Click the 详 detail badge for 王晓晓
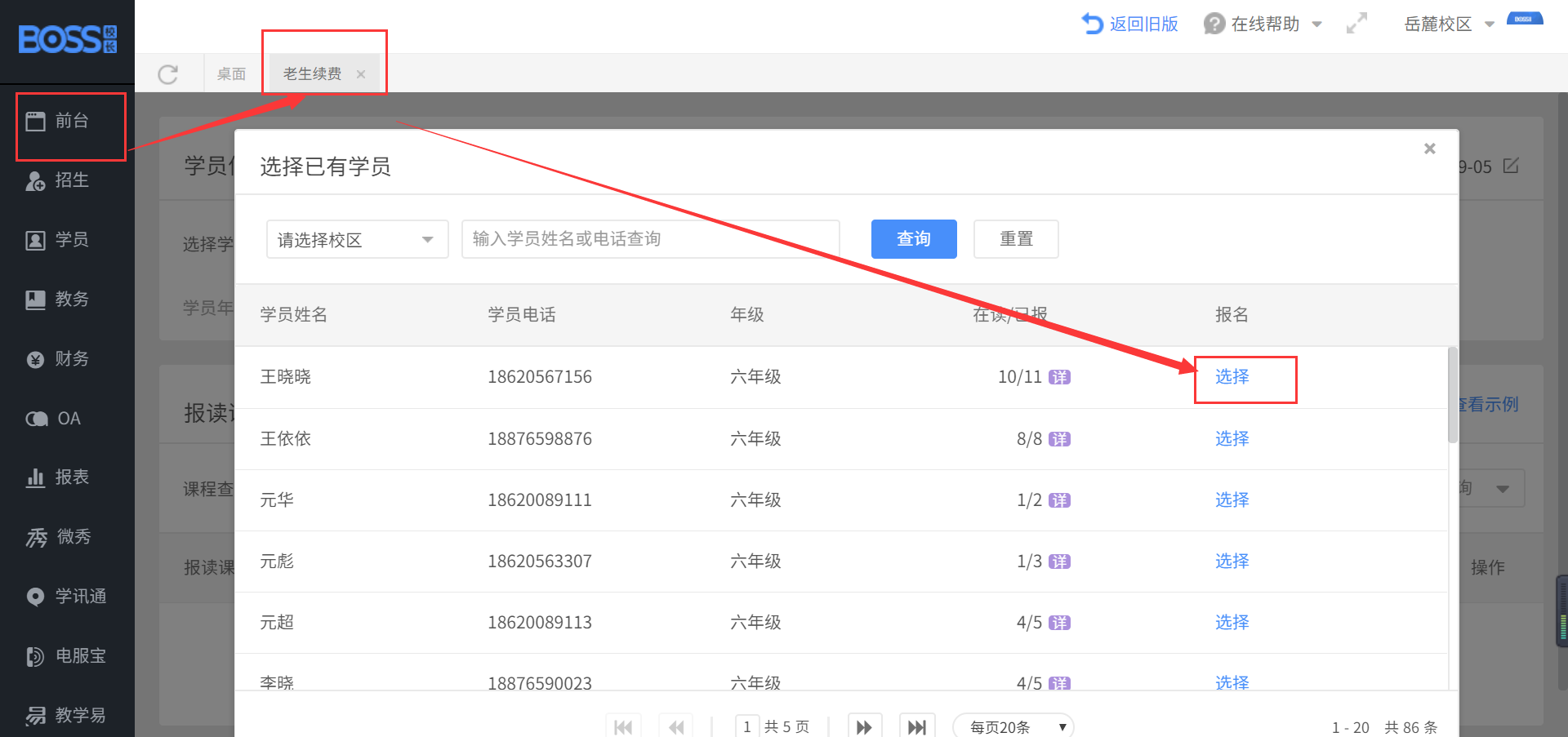Screen dimensions: 1568x737 point(1059,377)
